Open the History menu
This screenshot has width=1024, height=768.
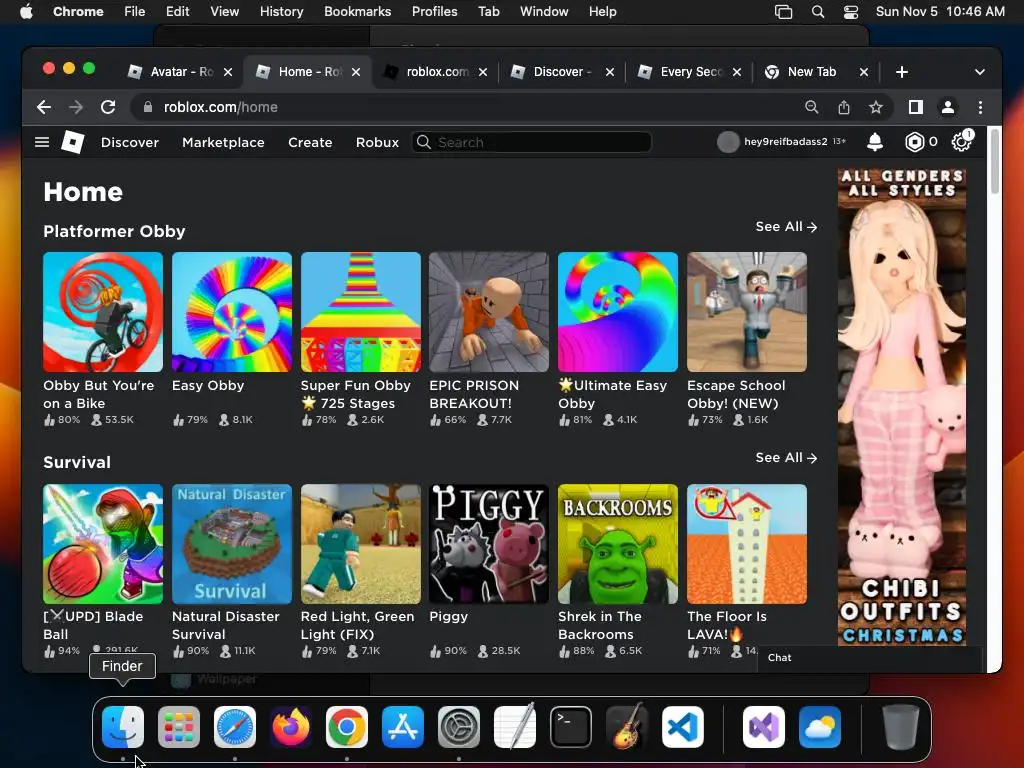click(x=281, y=12)
